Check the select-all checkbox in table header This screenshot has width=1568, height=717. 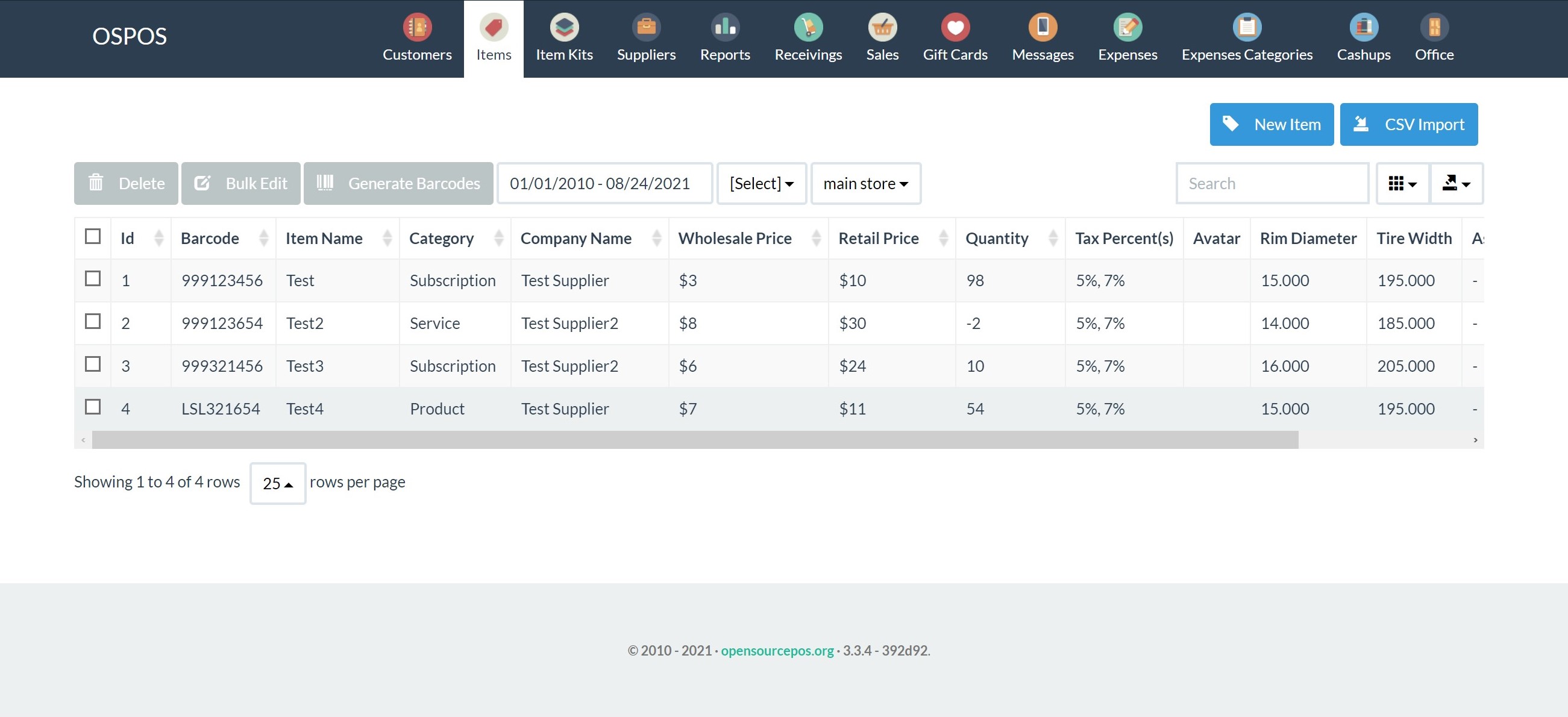(x=93, y=237)
